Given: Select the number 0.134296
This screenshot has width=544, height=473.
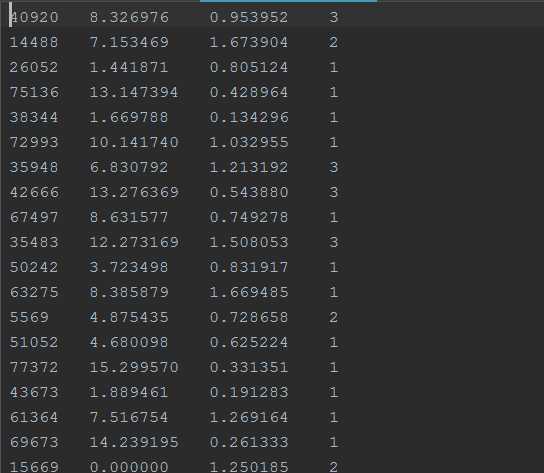Looking at the screenshot, I should click(249, 117).
